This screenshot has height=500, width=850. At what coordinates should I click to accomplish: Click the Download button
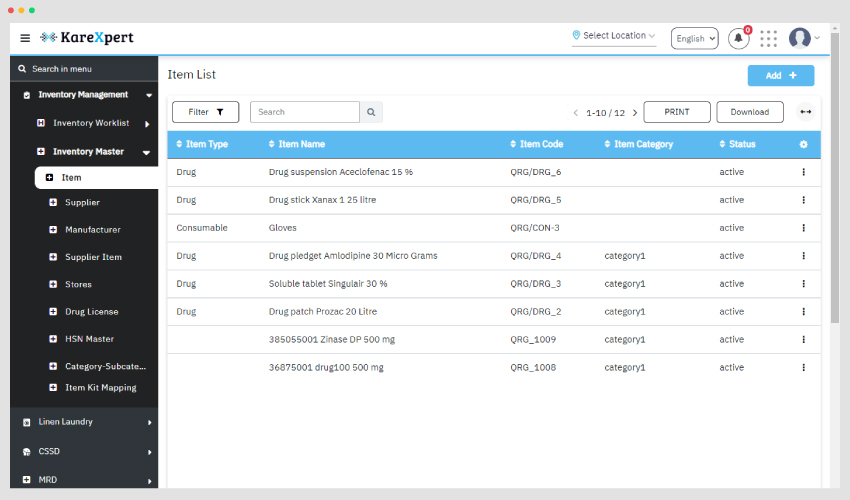(750, 112)
